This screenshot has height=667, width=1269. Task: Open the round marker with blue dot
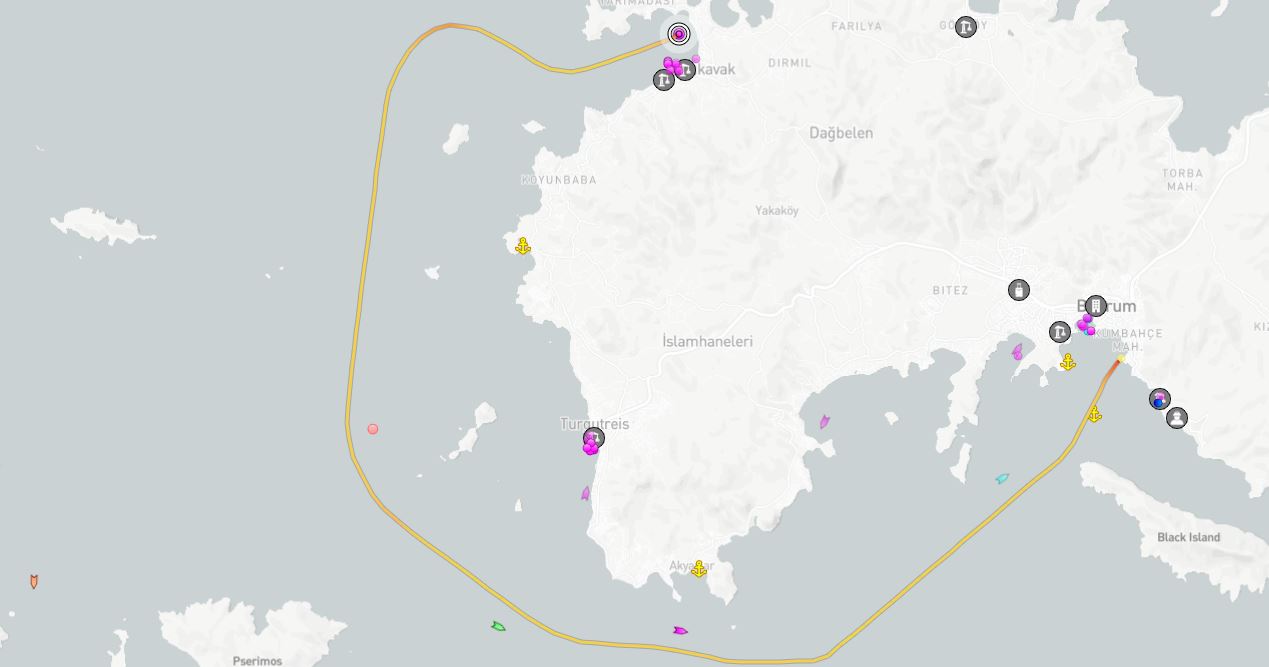pyautogui.click(x=1159, y=399)
